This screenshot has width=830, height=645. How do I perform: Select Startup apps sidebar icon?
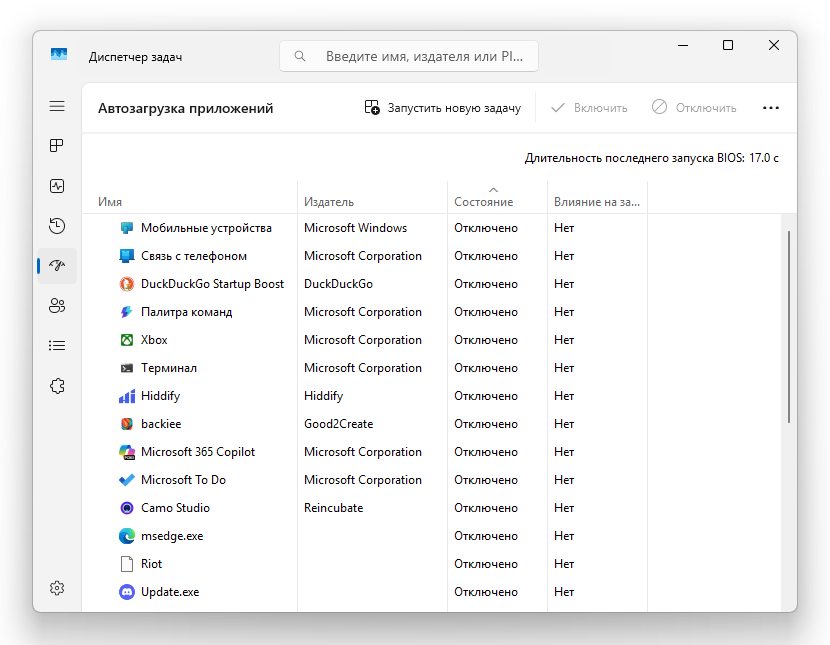pyautogui.click(x=57, y=265)
